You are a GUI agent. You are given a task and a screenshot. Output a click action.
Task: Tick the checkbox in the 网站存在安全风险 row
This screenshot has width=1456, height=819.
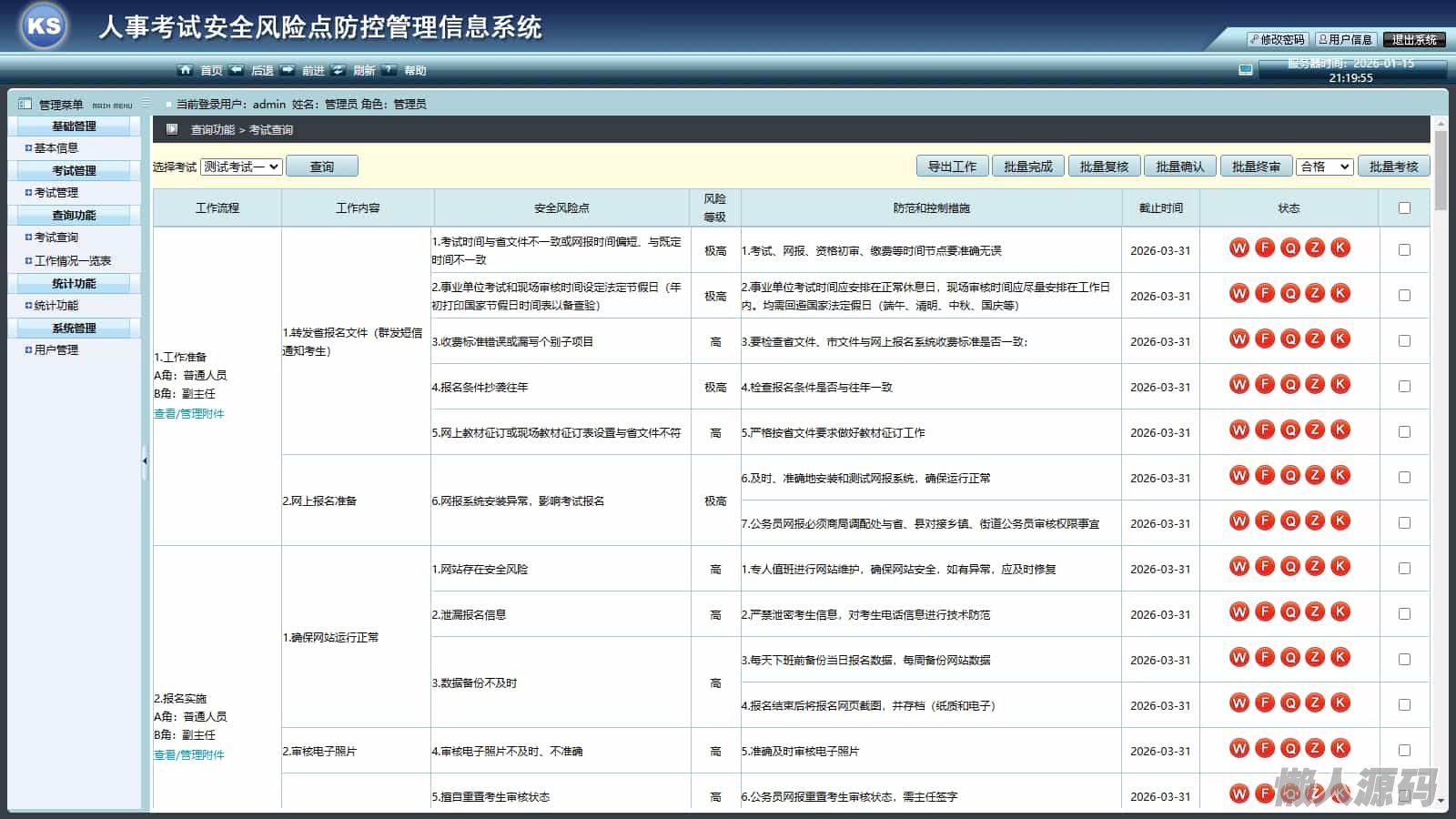coord(1404,569)
